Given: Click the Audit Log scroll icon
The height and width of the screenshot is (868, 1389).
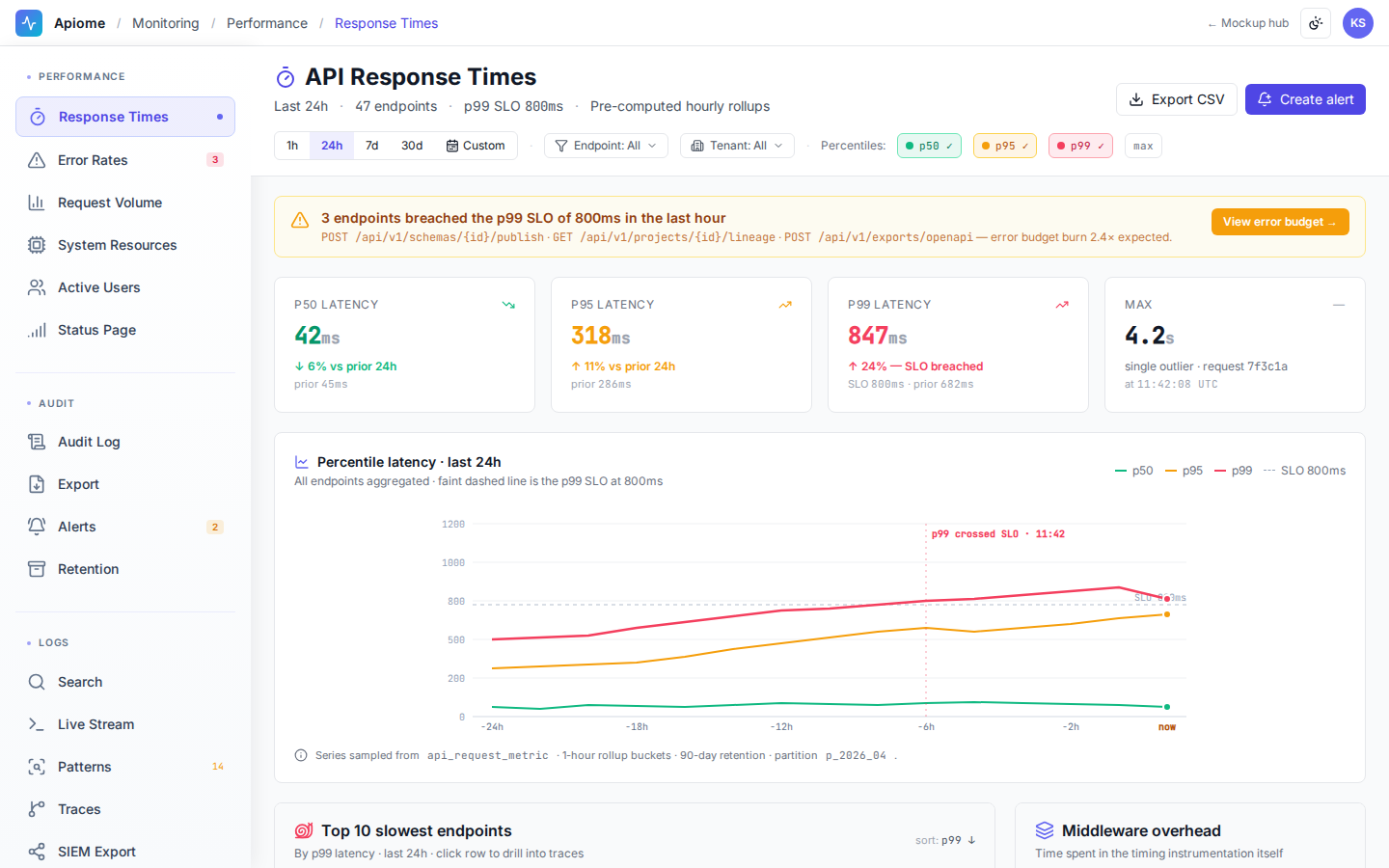Looking at the screenshot, I should click(37, 442).
